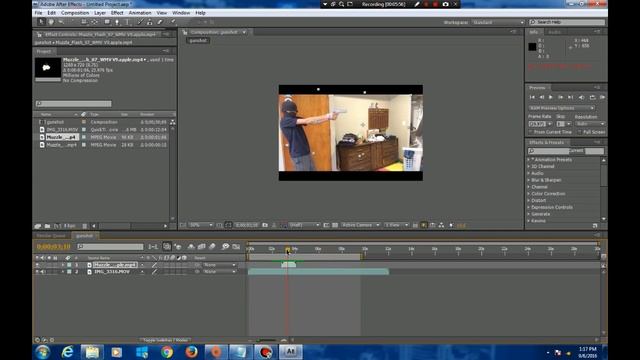Open the viewer magnification 50% dropdown

pyautogui.click(x=201, y=225)
